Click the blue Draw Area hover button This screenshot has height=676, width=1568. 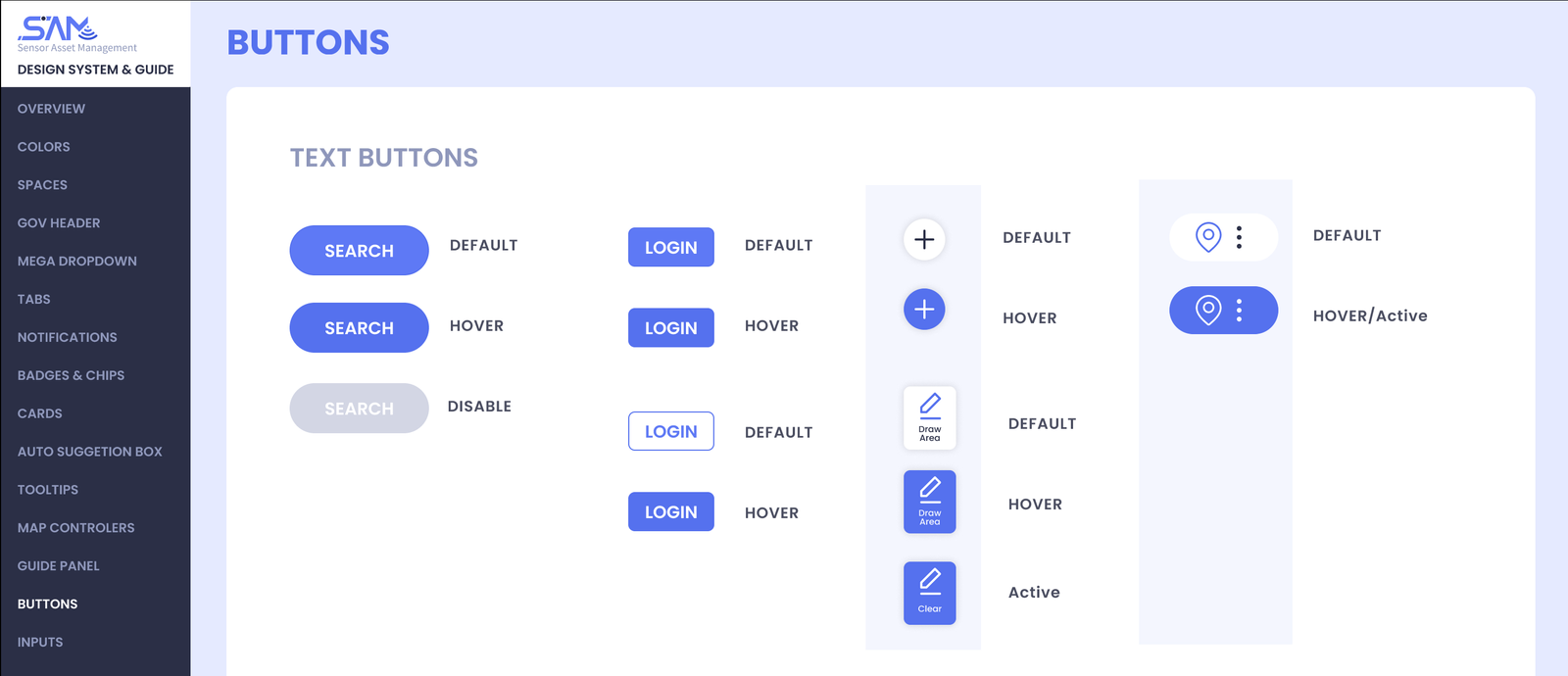pos(929,503)
